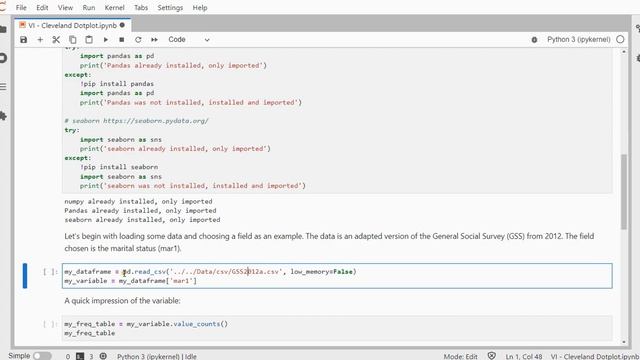Cut selected cell with the scissors icon
This screenshot has width=640, height=360.
pyautogui.click(x=56, y=40)
